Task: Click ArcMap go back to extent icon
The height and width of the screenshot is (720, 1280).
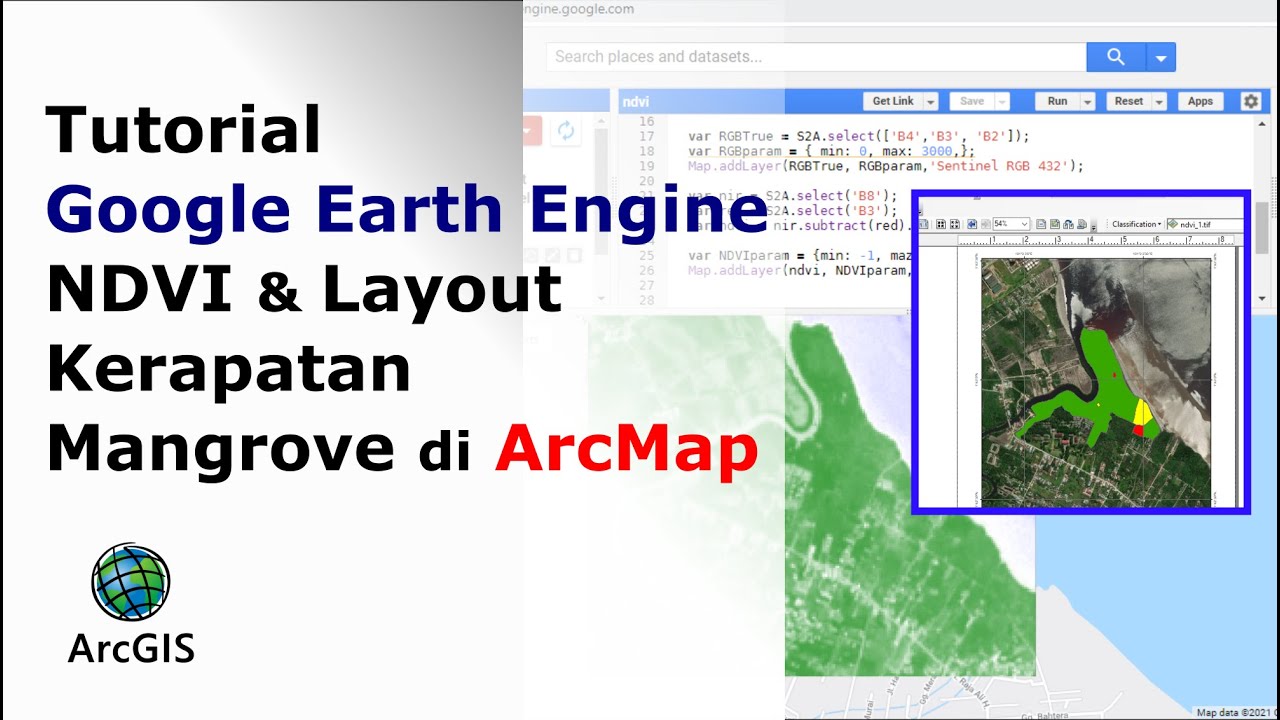Action: point(972,224)
